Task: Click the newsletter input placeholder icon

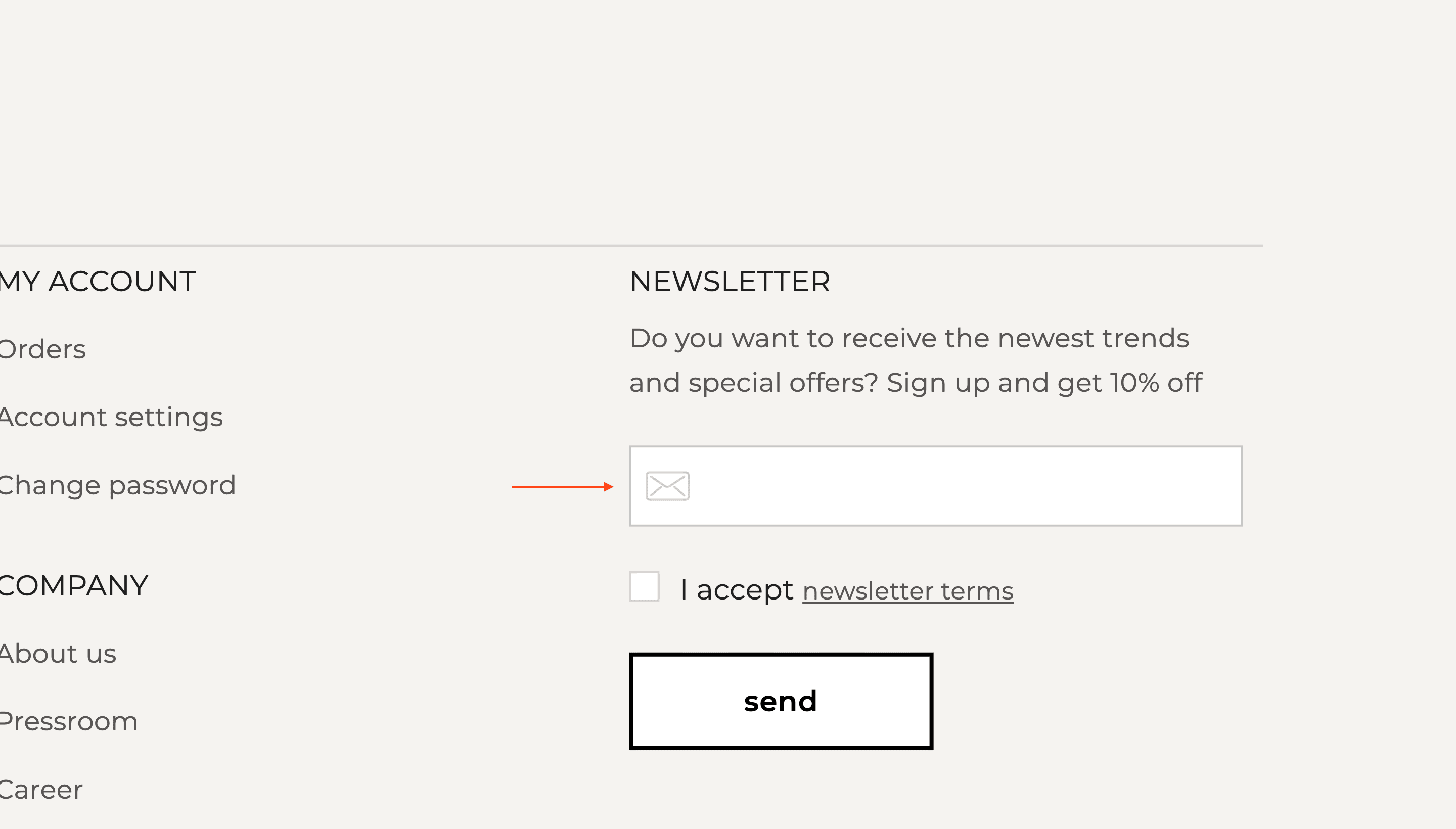Action: (667, 486)
